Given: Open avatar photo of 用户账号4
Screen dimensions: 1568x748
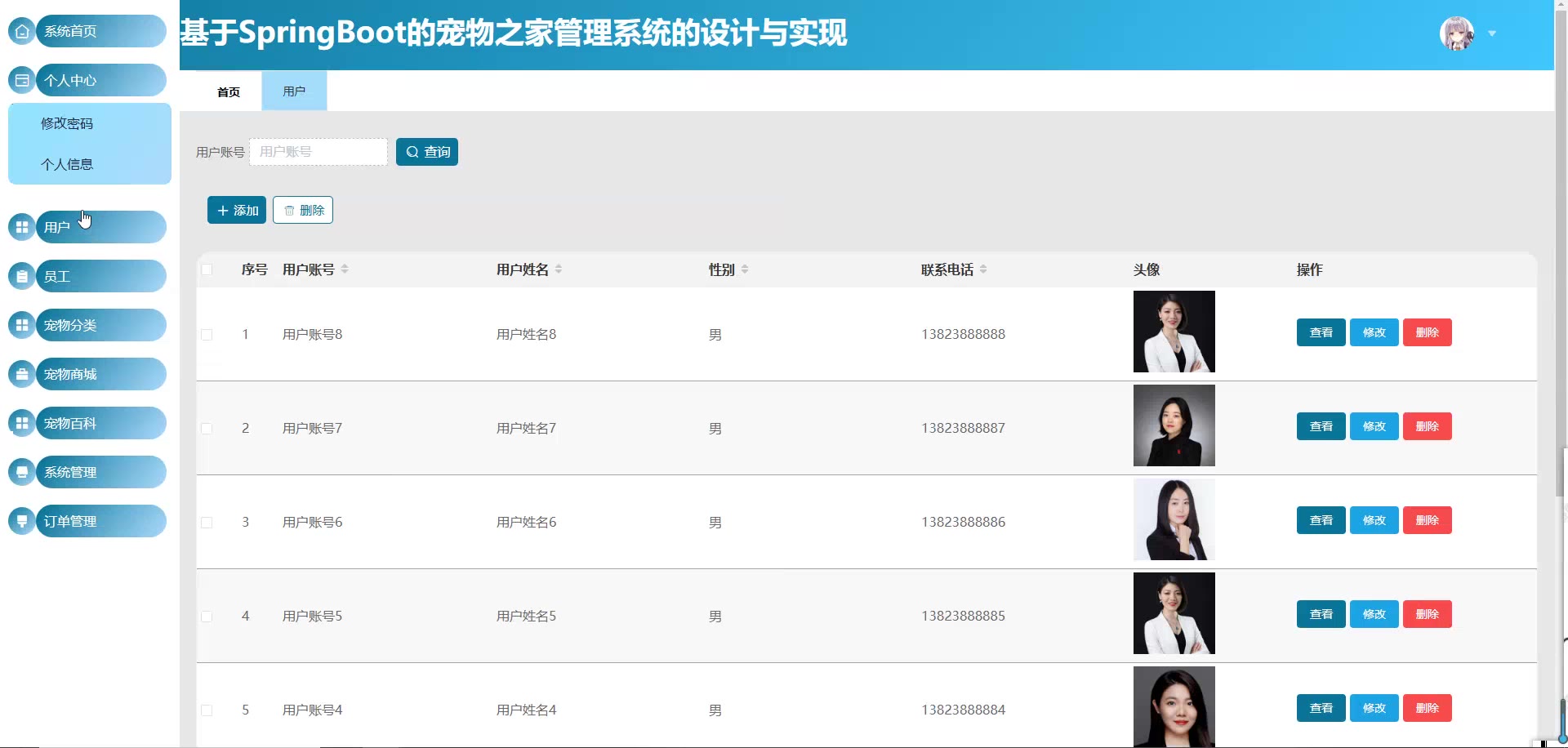Looking at the screenshot, I should (1174, 707).
